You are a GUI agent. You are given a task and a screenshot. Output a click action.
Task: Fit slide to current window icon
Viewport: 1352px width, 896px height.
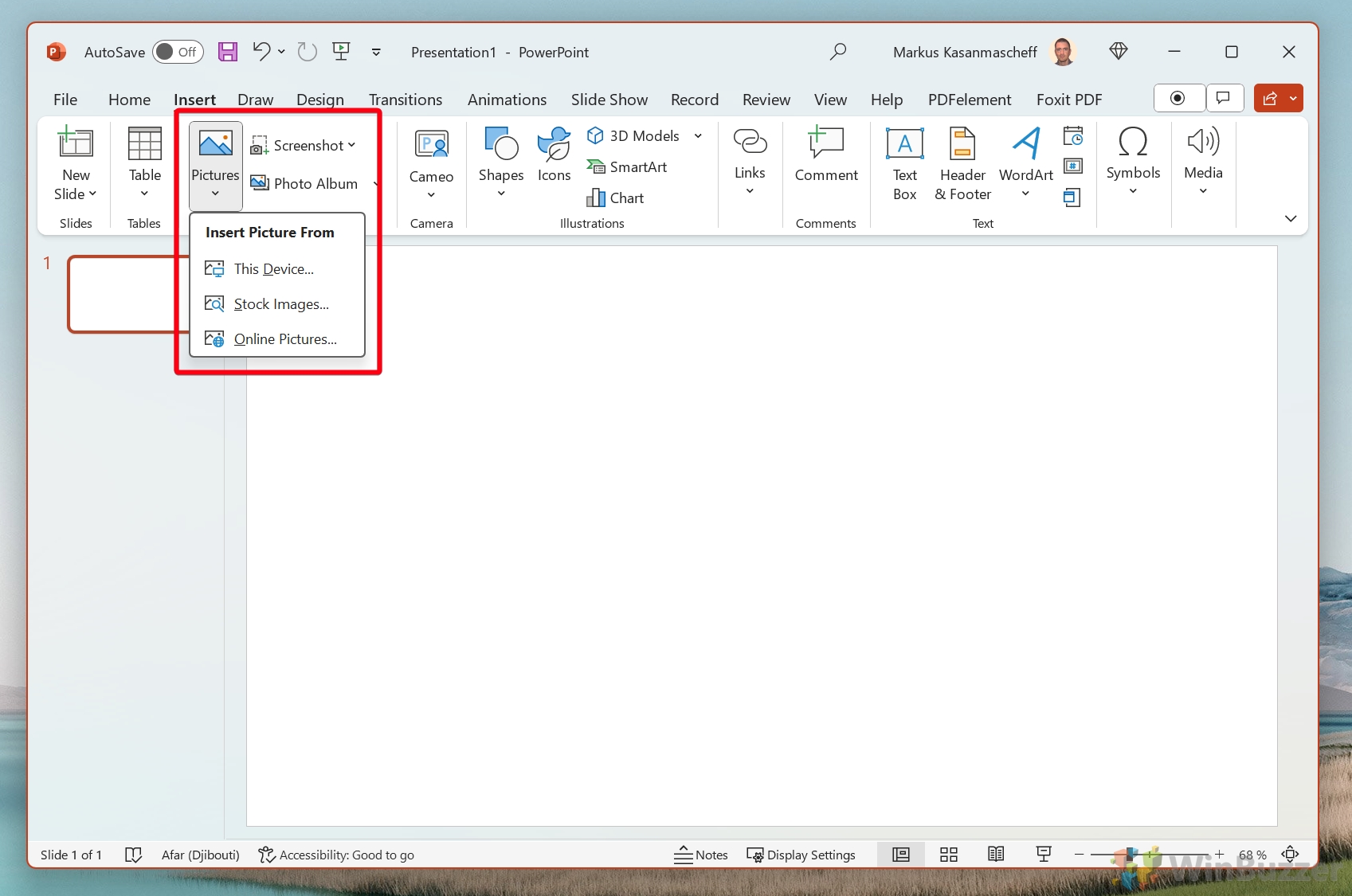(1290, 855)
